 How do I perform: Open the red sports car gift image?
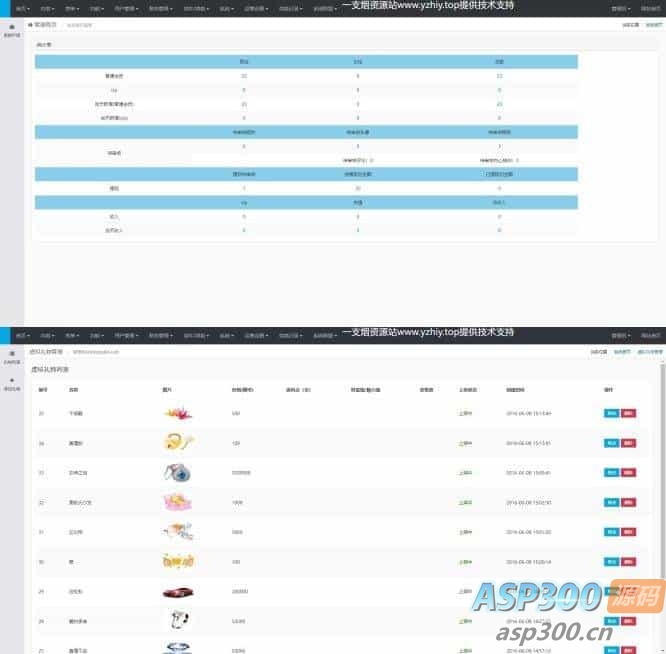(x=178, y=592)
